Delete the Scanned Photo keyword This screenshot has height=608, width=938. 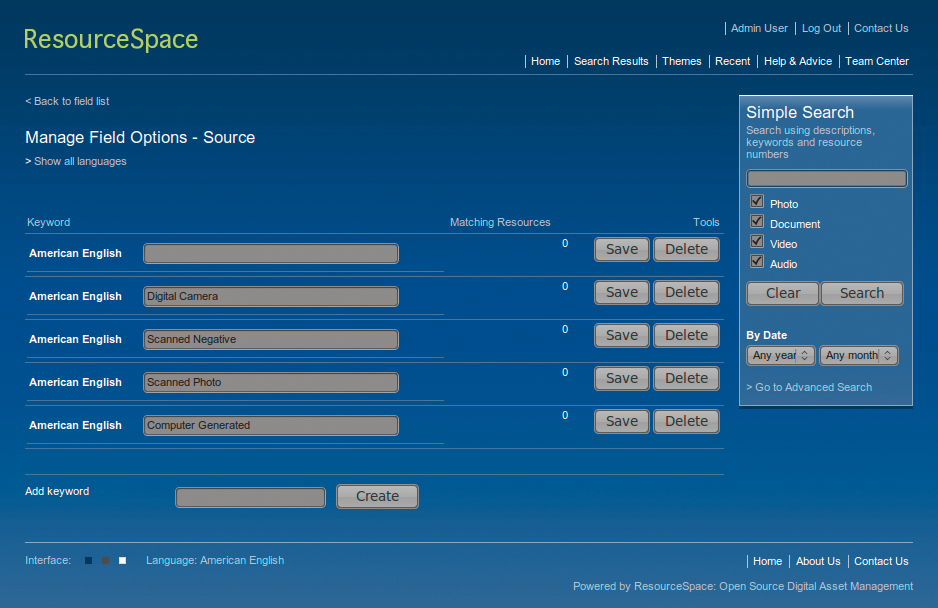(686, 379)
